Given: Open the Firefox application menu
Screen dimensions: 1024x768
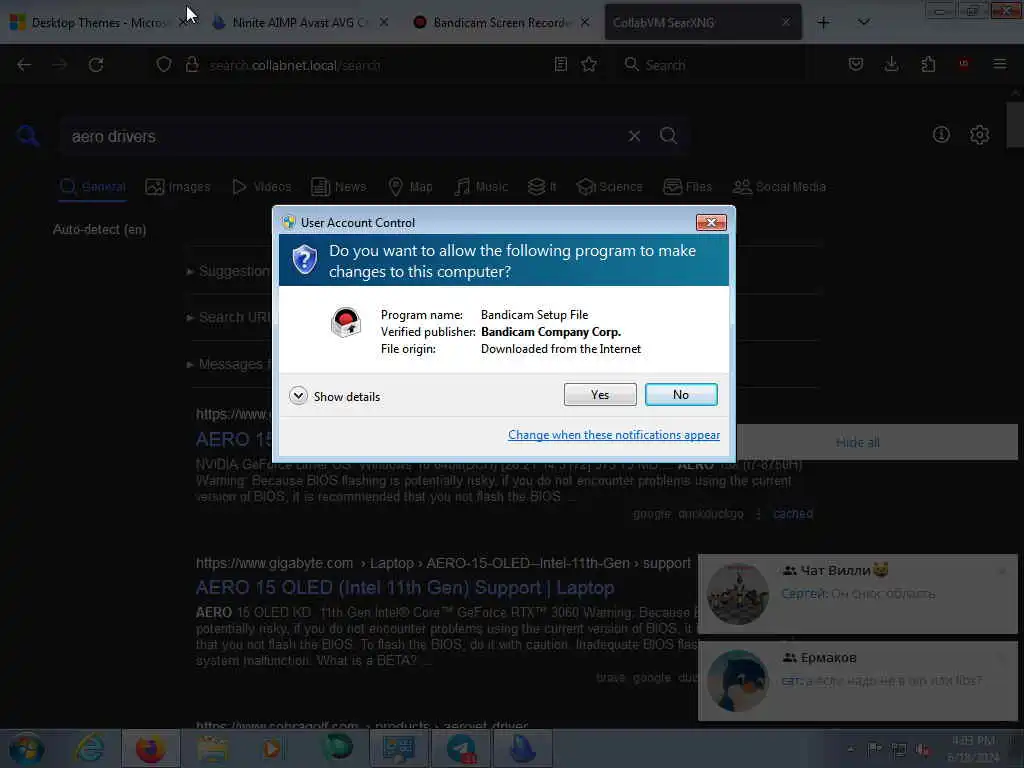Looking at the screenshot, I should pos(999,64).
